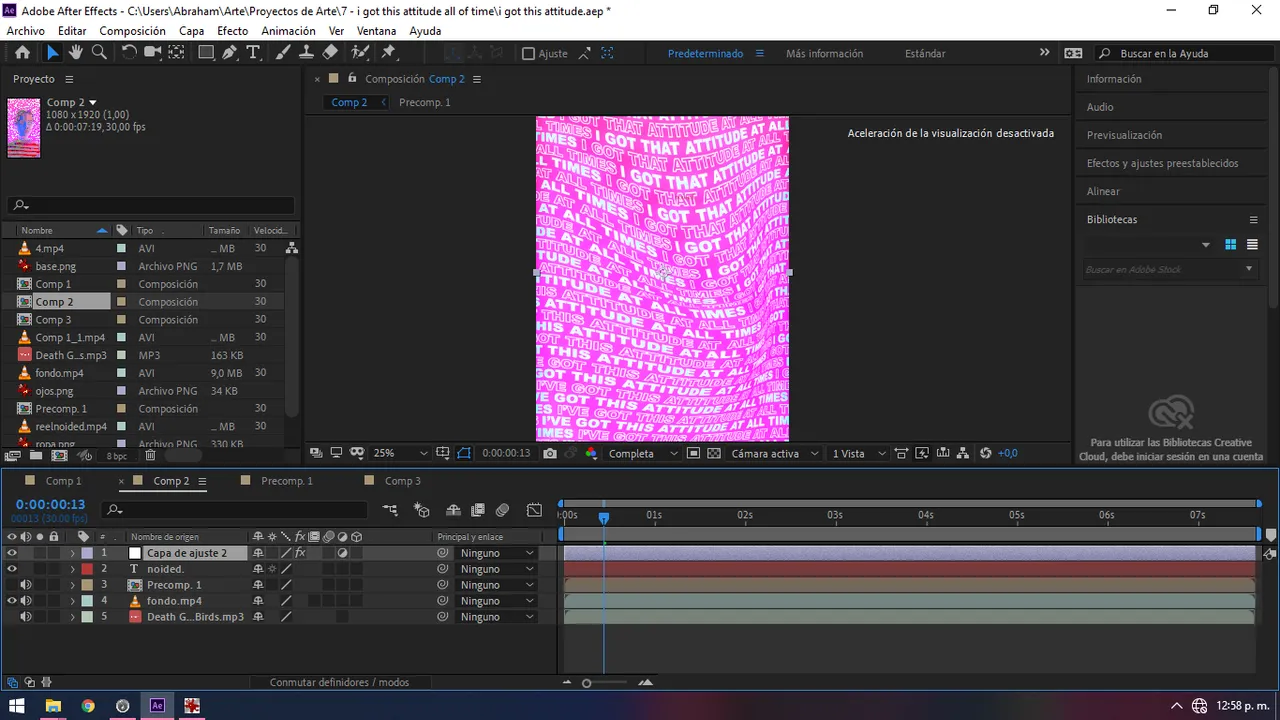Expand the fondo.mp4 layer properties
The height and width of the screenshot is (720, 1280).
click(72, 601)
